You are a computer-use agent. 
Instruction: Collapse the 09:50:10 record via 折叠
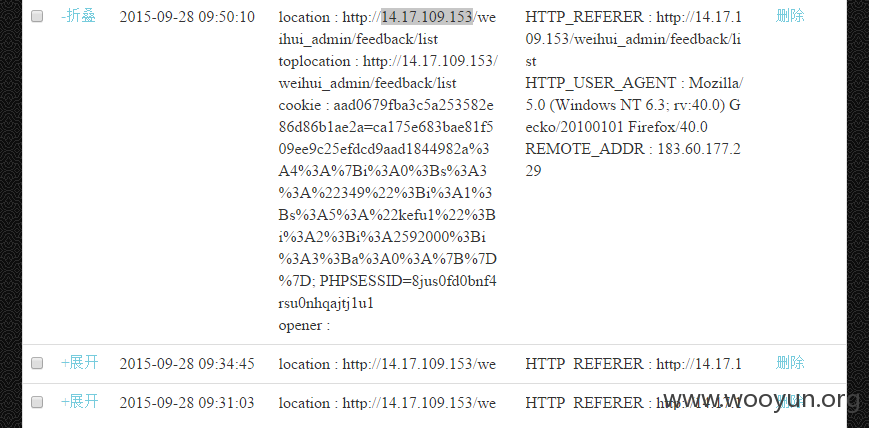[x=78, y=16]
